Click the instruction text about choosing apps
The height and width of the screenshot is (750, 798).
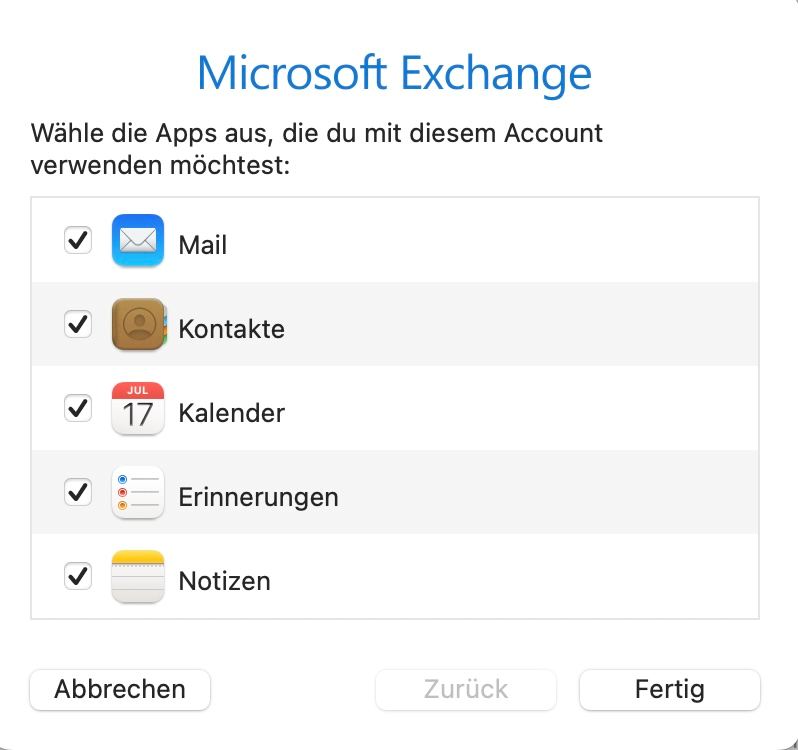pos(317,149)
